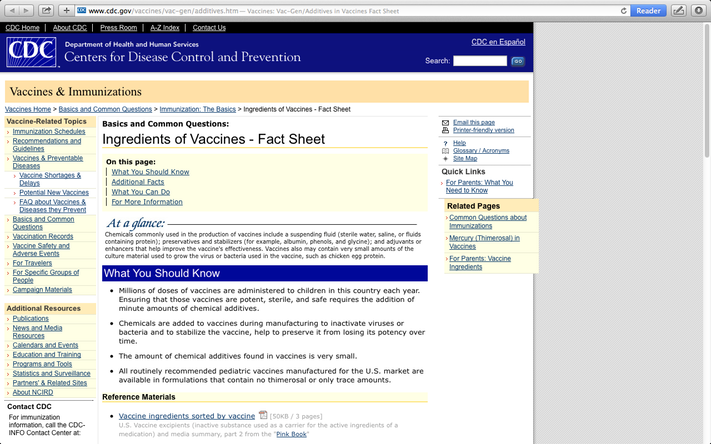The width and height of the screenshot is (711, 444).
Task: Open Press Room in top navigation
Action: 118,28
